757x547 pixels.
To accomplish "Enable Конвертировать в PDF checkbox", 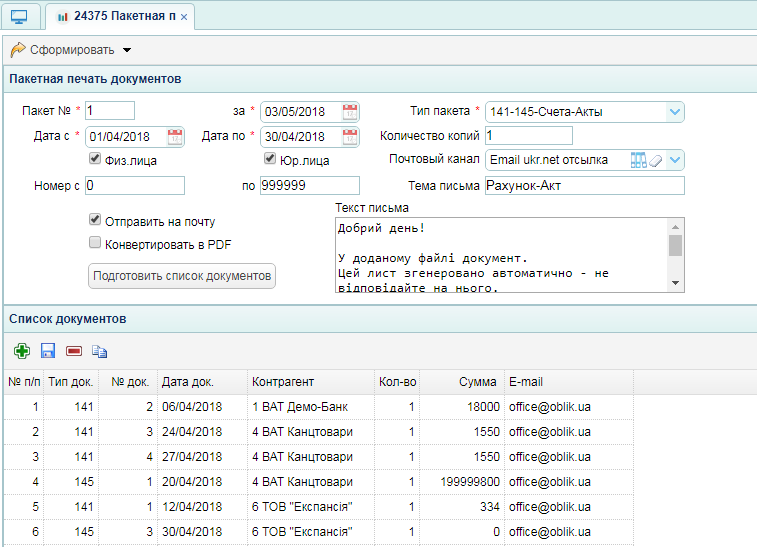I will pyautogui.click(x=95, y=242).
